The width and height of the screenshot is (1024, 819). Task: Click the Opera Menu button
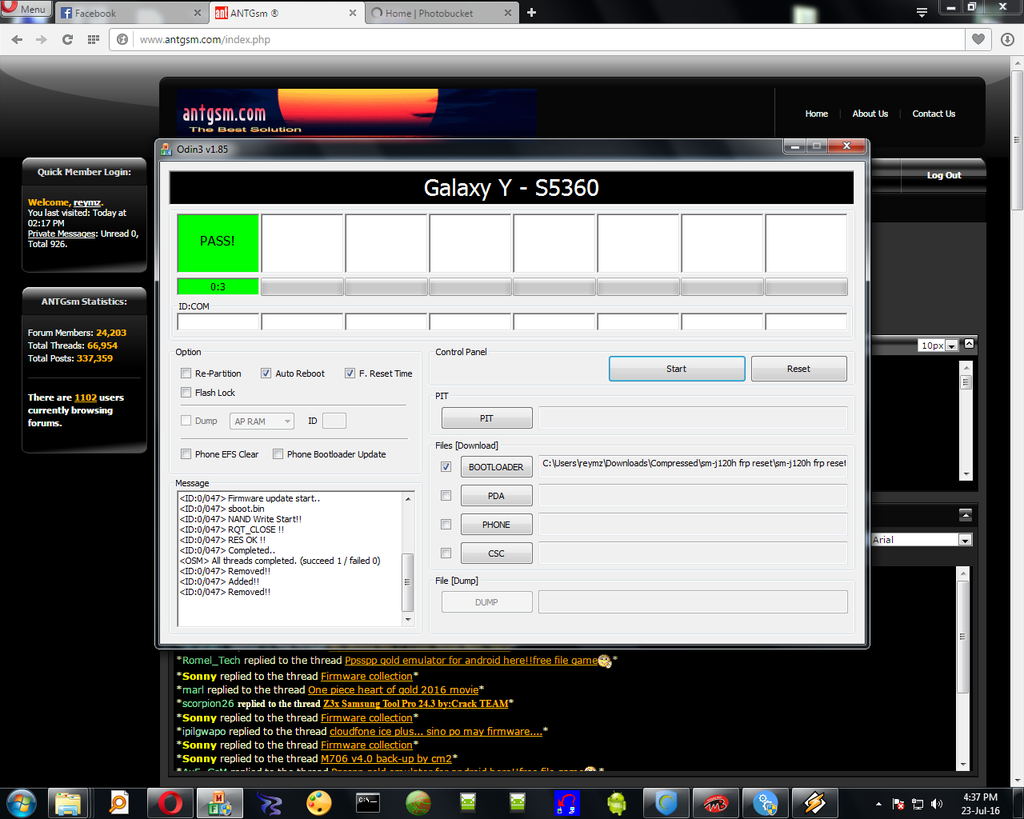click(x=26, y=9)
